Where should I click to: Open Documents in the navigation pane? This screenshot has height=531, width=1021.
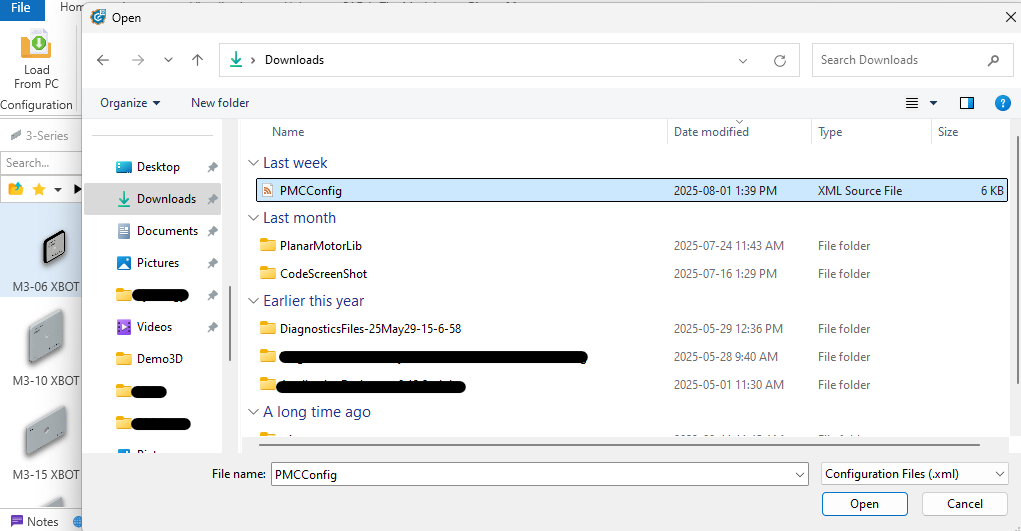(x=167, y=231)
